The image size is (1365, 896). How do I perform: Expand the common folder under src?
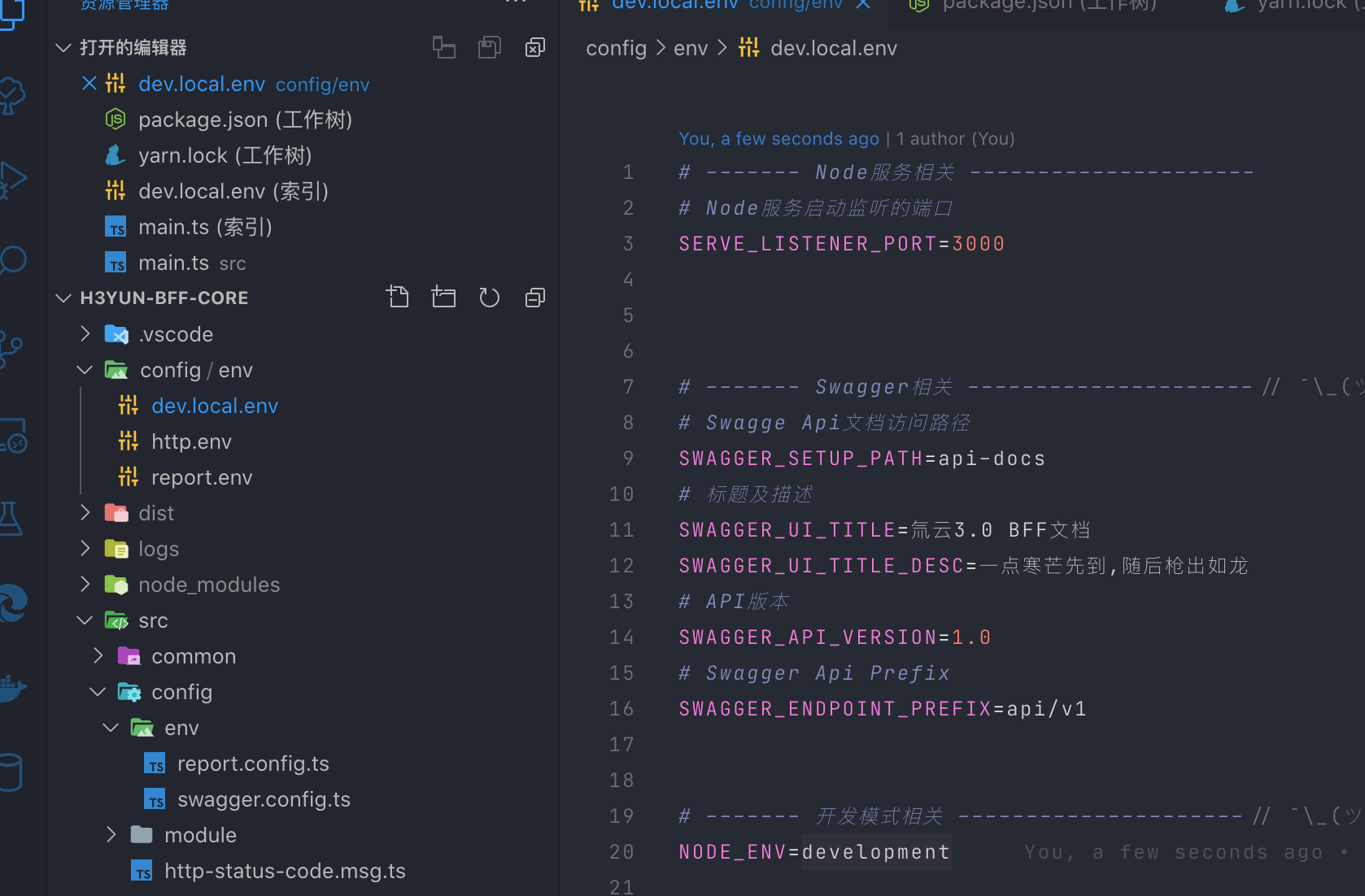click(x=98, y=655)
